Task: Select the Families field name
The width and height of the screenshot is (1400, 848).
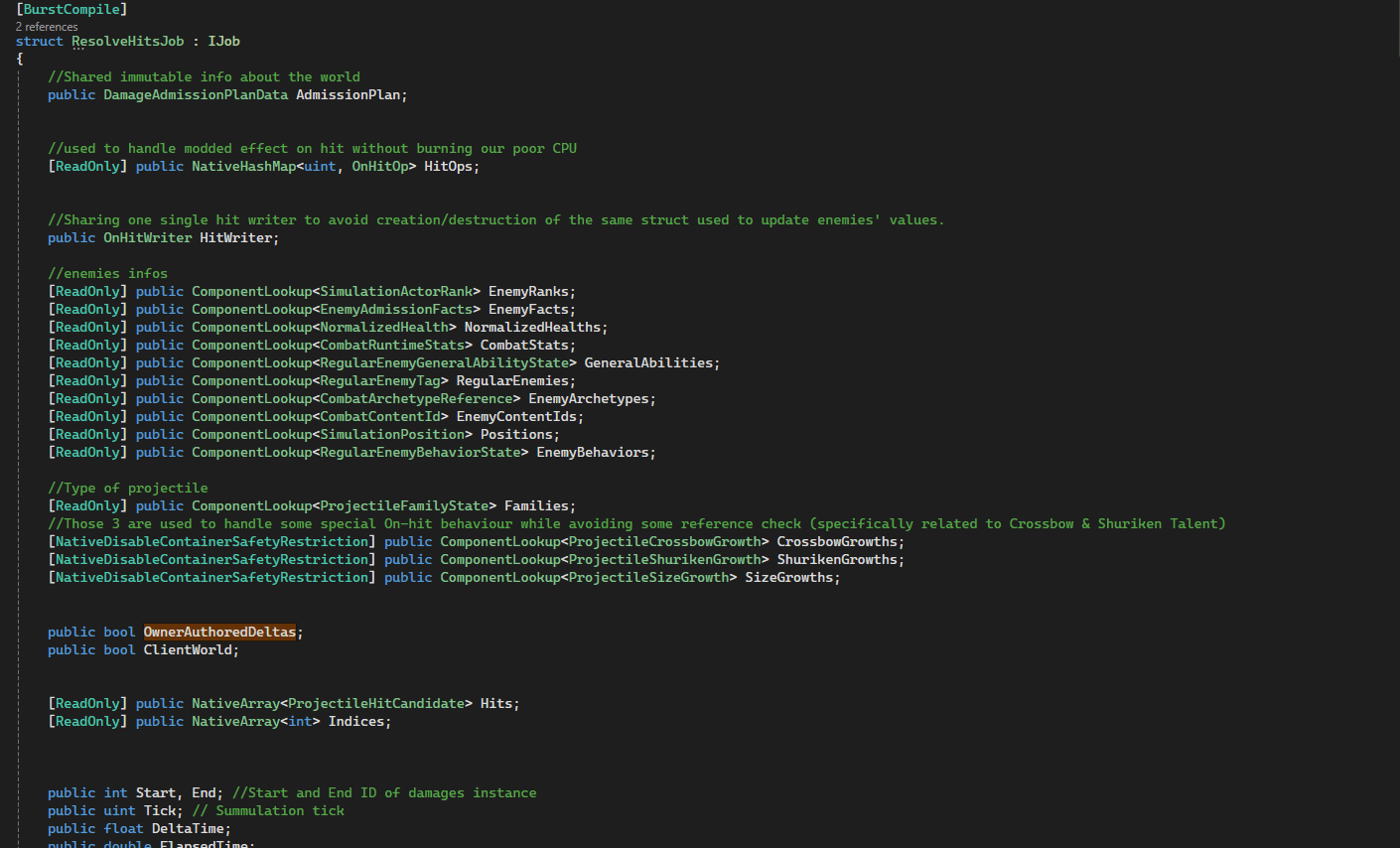Action: tap(536, 505)
